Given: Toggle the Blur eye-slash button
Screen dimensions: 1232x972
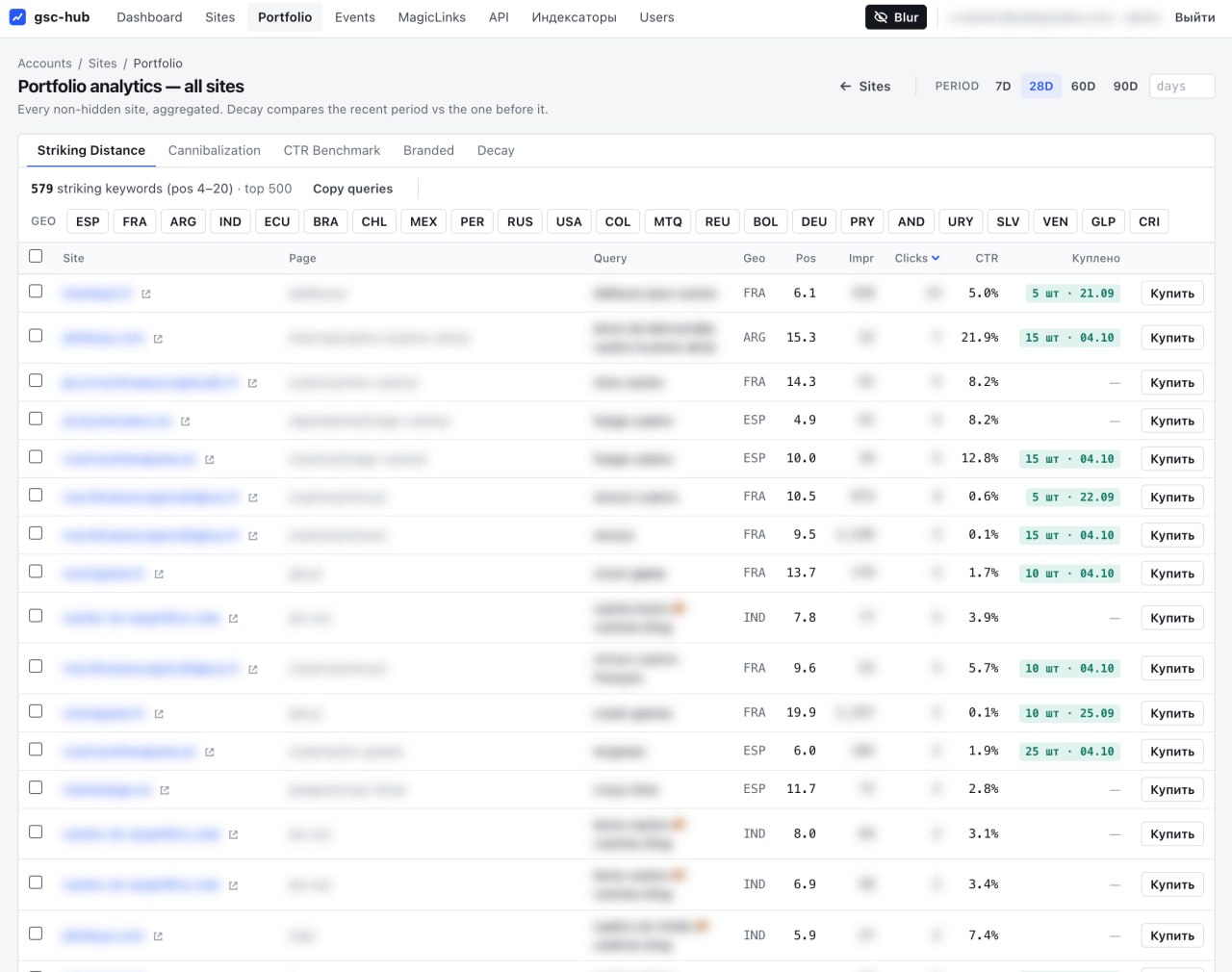Looking at the screenshot, I should pyautogui.click(x=896, y=17).
